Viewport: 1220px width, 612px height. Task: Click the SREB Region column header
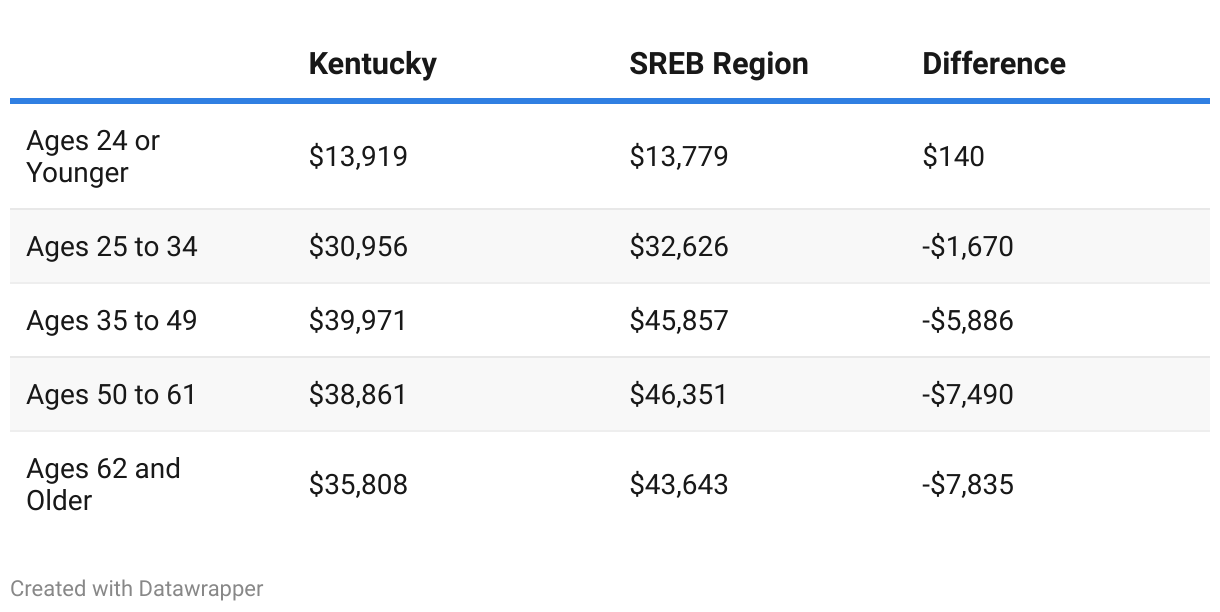718,64
